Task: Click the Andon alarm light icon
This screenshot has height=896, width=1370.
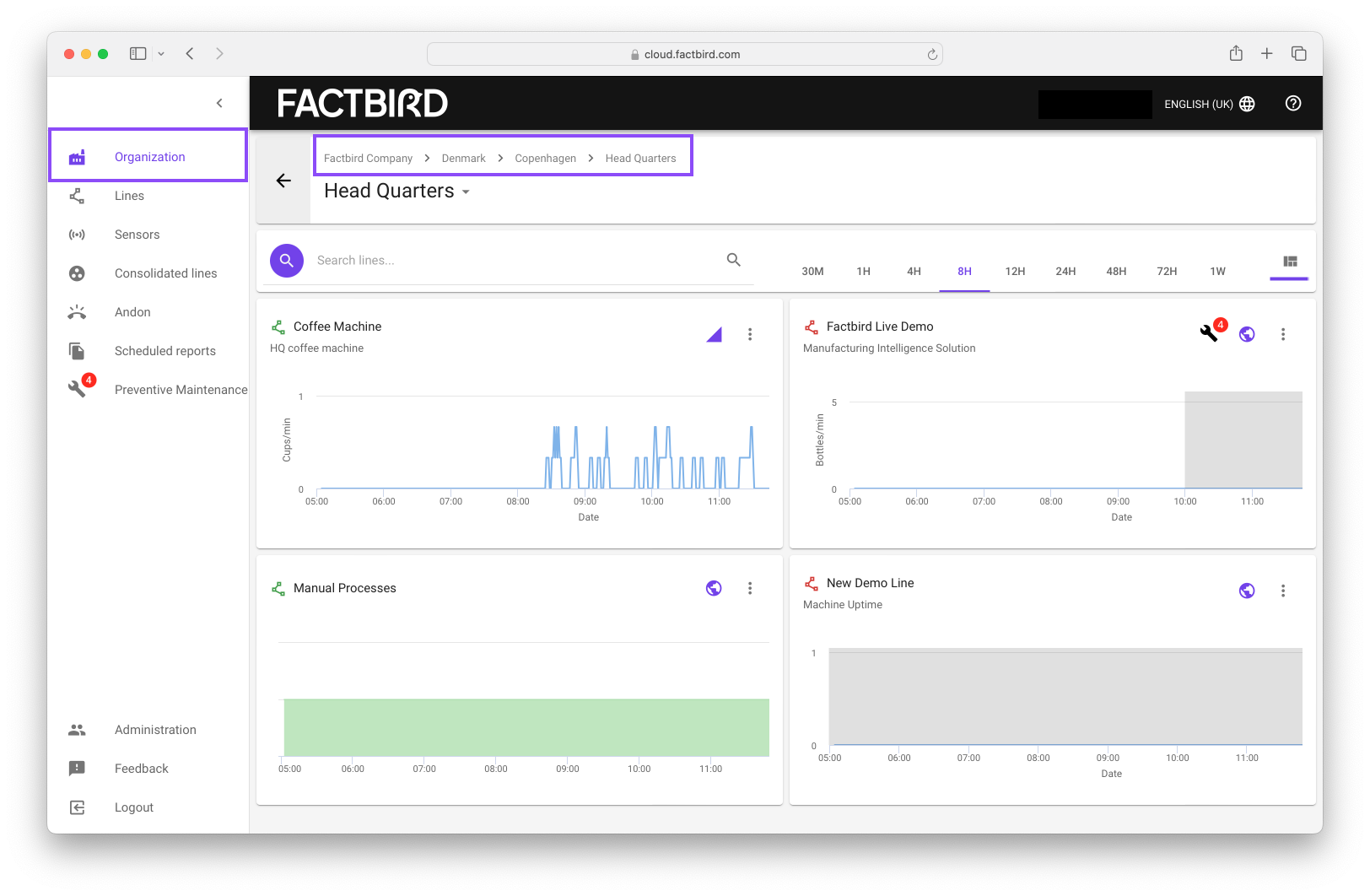Action: (x=77, y=312)
